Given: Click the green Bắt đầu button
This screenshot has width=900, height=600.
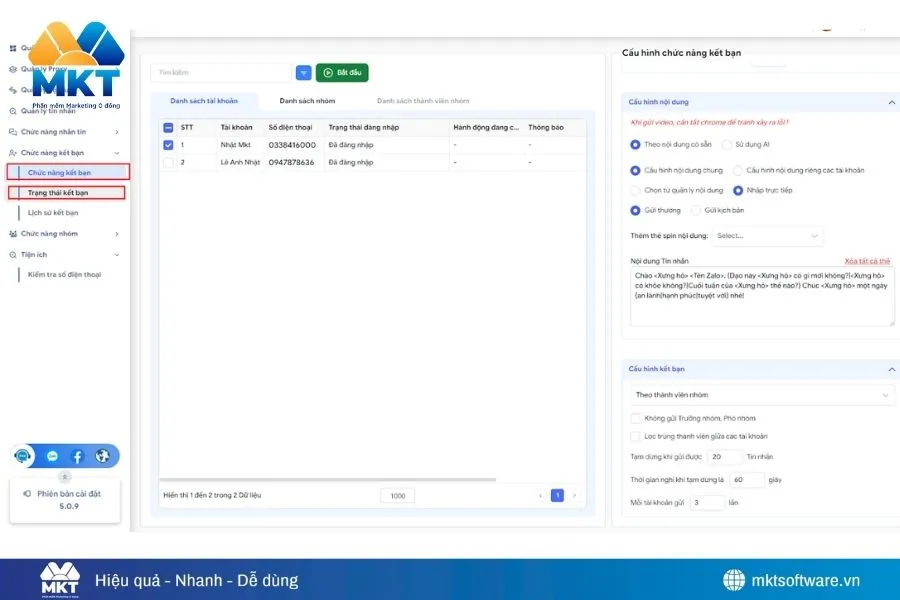Looking at the screenshot, I should (x=342, y=73).
